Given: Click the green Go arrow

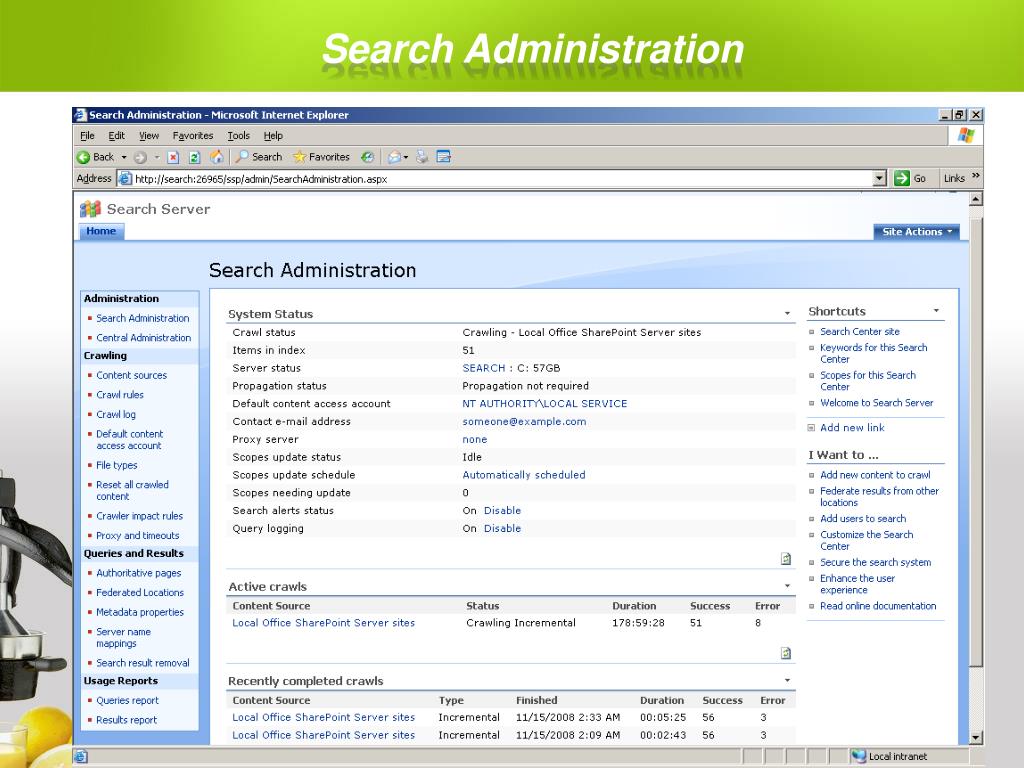Looking at the screenshot, I should [x=901, y=178].
